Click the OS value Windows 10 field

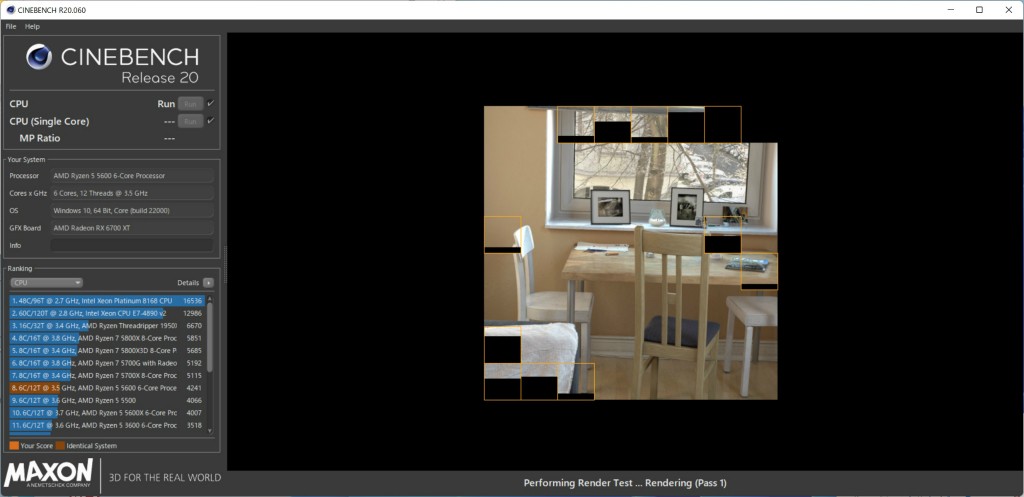tap(132, 211)
